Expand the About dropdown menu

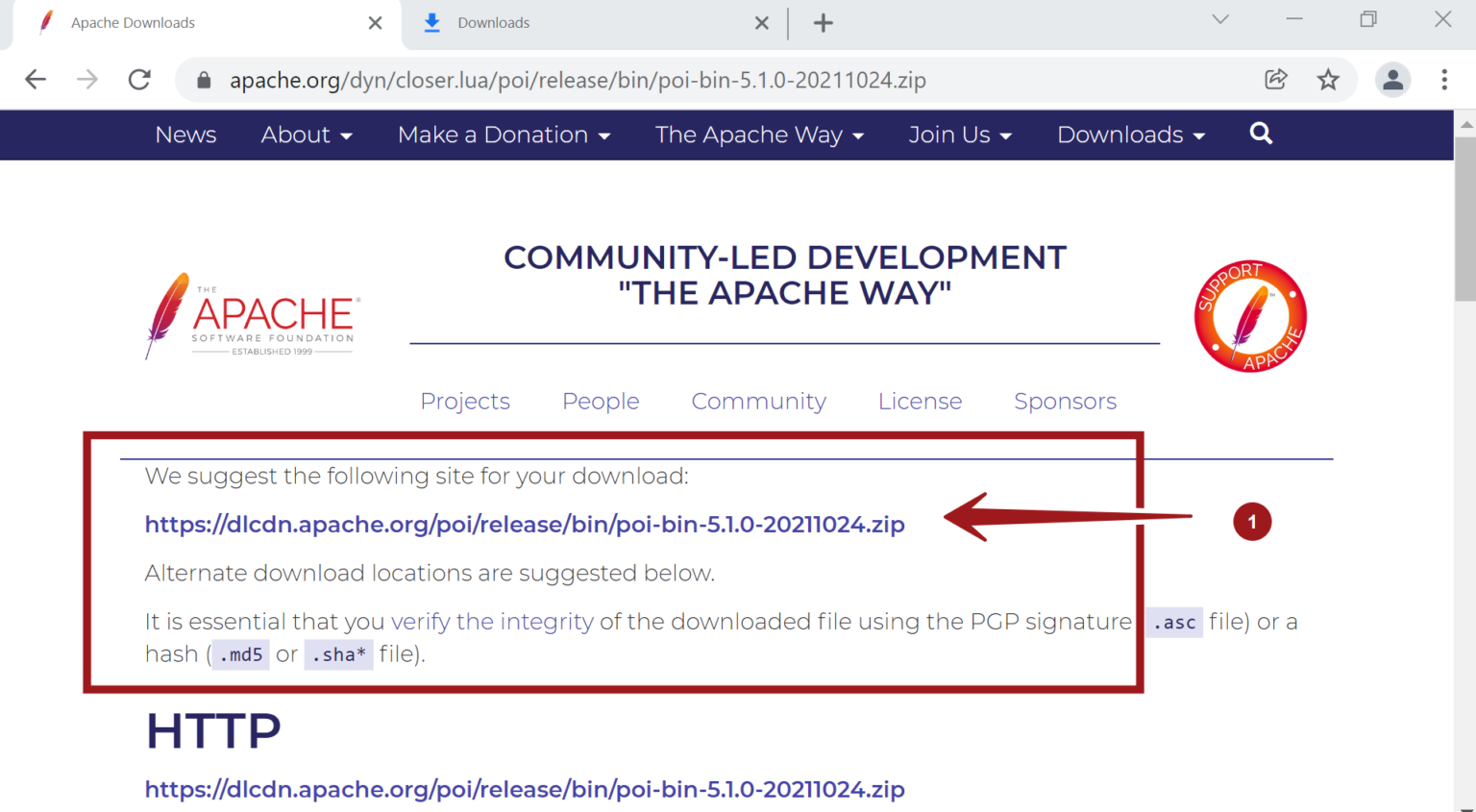[307, 135]
